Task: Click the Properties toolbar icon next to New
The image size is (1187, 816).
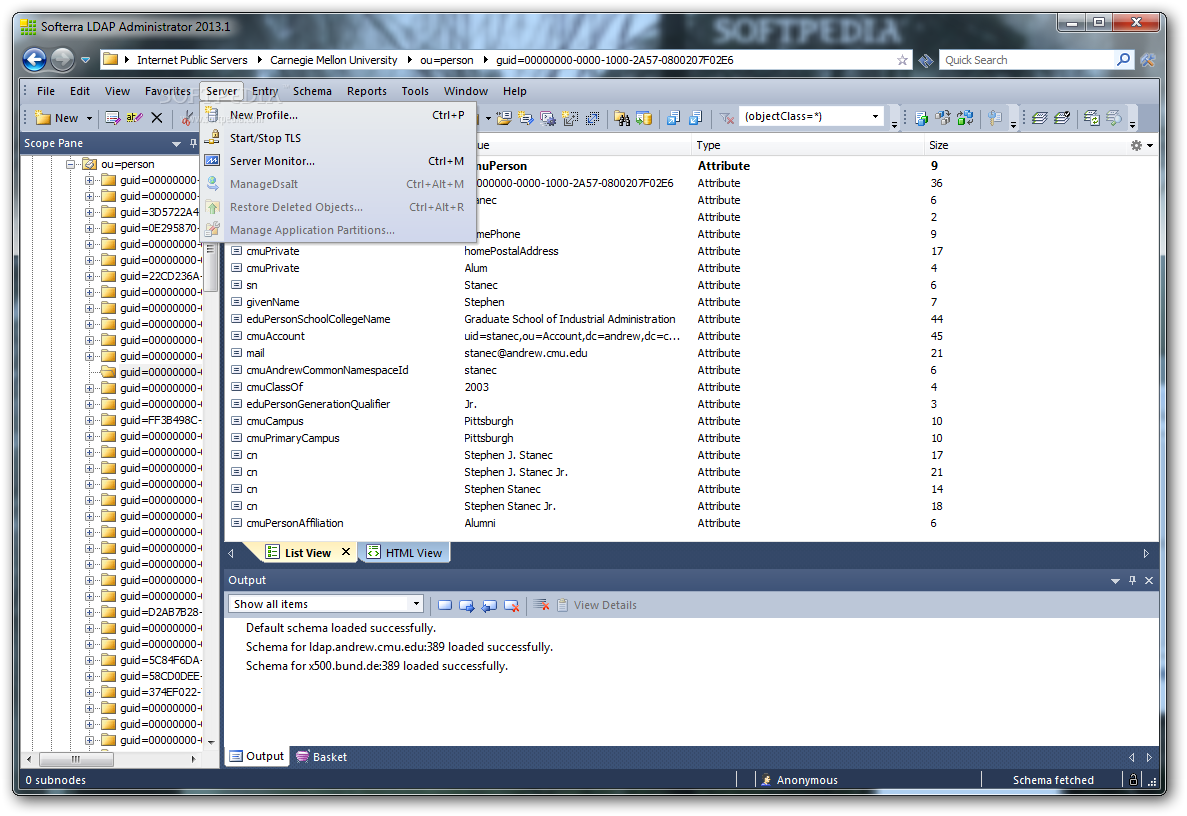Action: pos(113,117)
